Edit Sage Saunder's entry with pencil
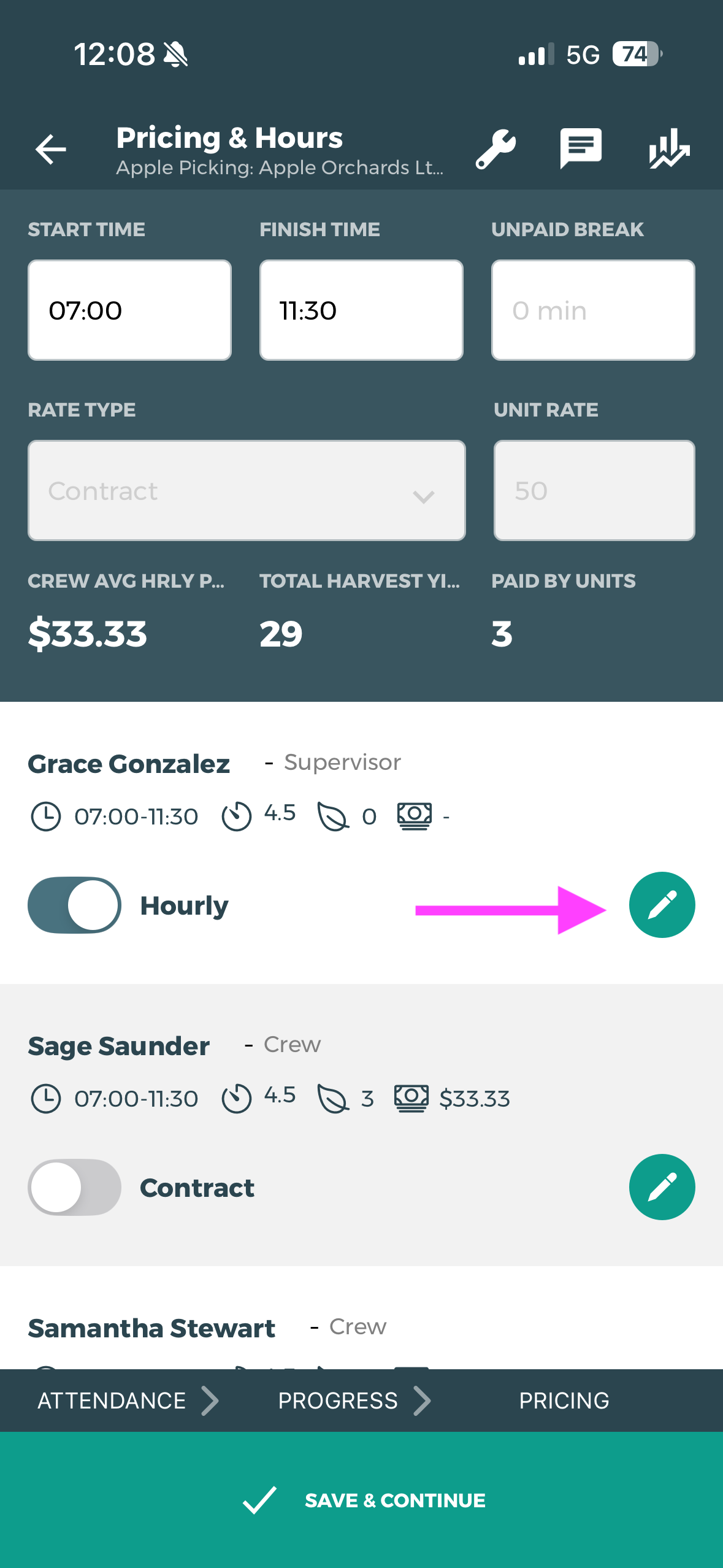Screen dimensions: 723x1568 pyautogui.click(x=662, y=1187)
